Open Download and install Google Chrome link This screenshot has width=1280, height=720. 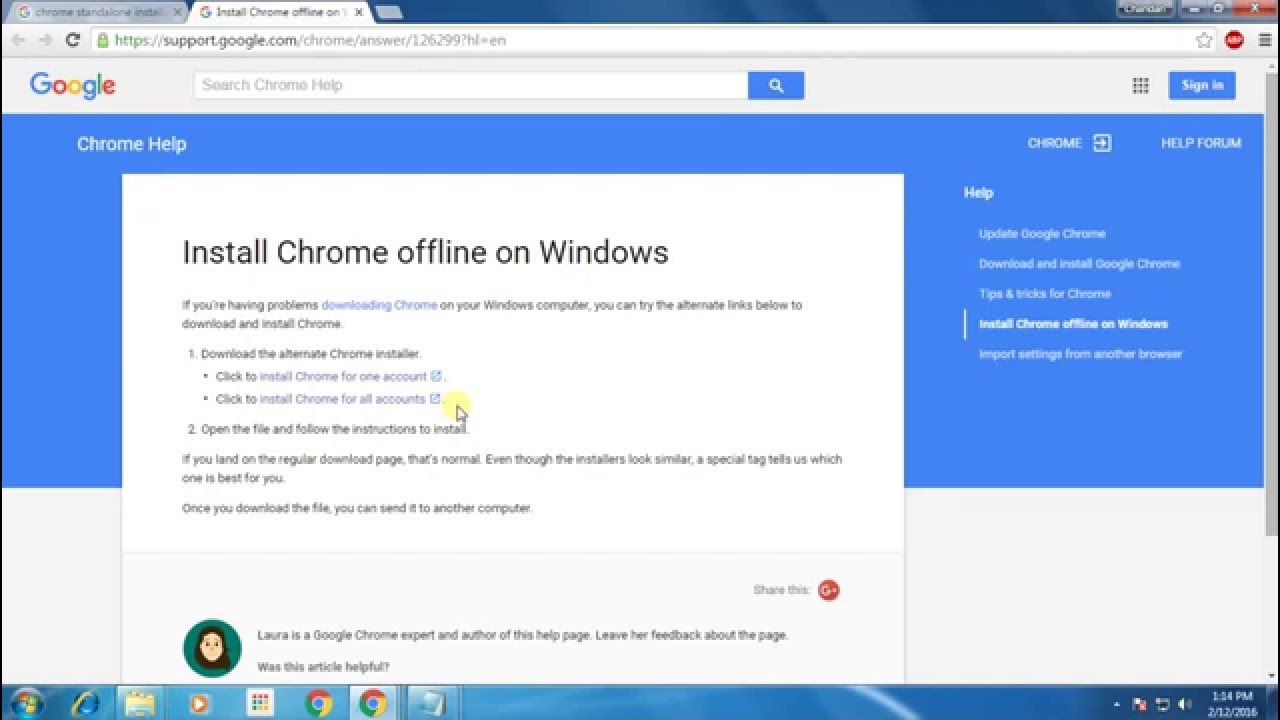pyautogui.click(x=1079, y=263)
